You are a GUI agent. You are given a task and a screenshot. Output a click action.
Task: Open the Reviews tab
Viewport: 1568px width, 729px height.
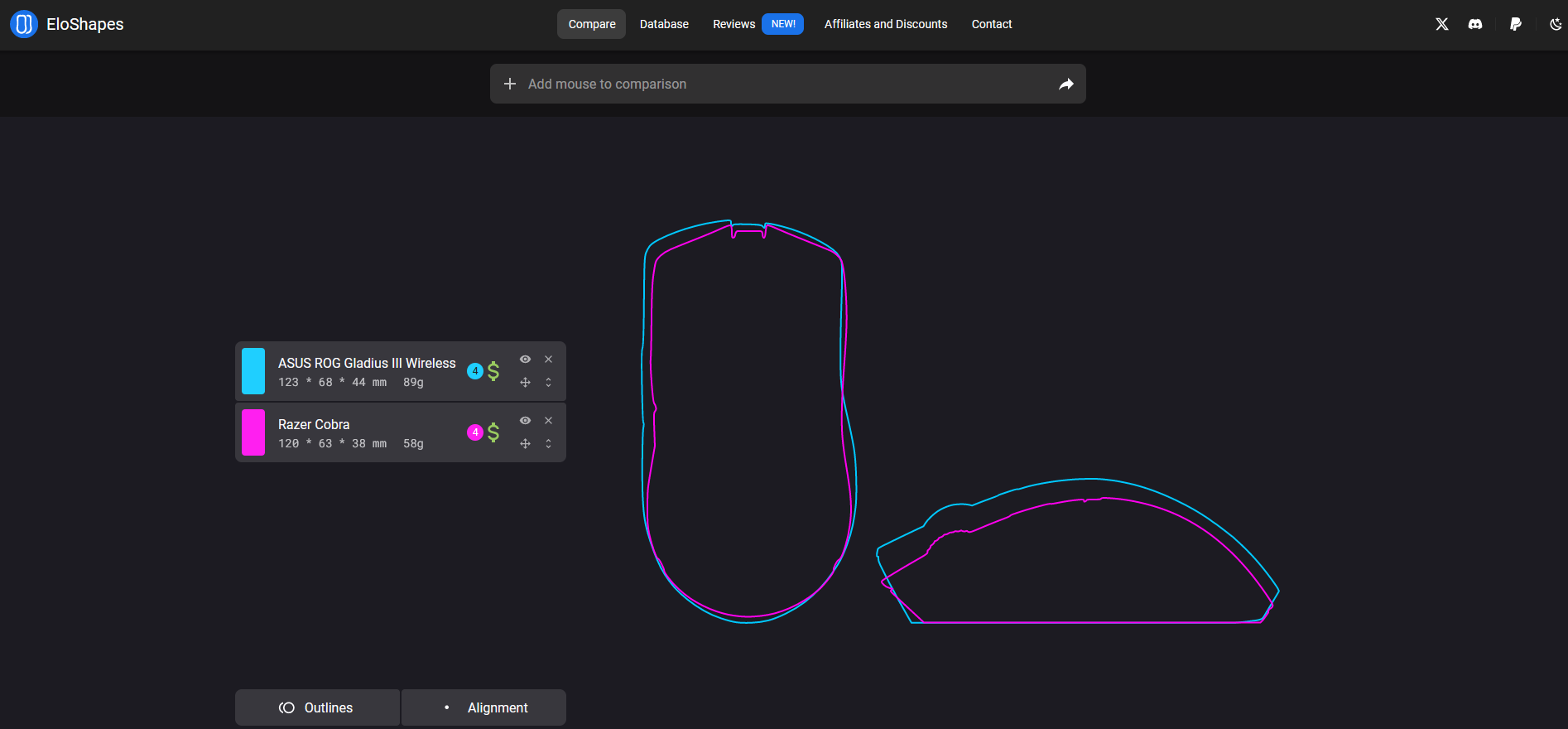(x=734, y=24)
